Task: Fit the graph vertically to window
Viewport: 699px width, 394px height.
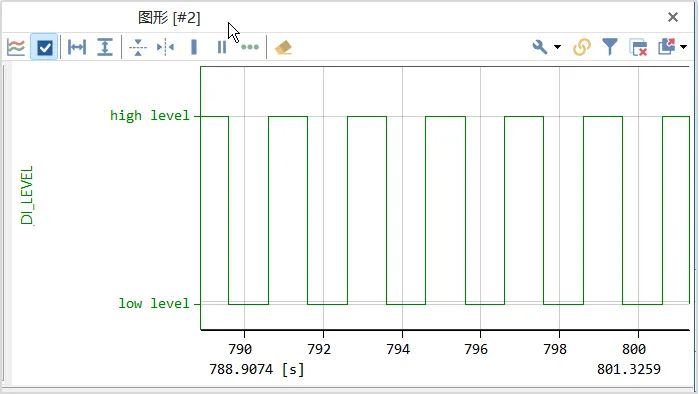Action: [105, 47]
